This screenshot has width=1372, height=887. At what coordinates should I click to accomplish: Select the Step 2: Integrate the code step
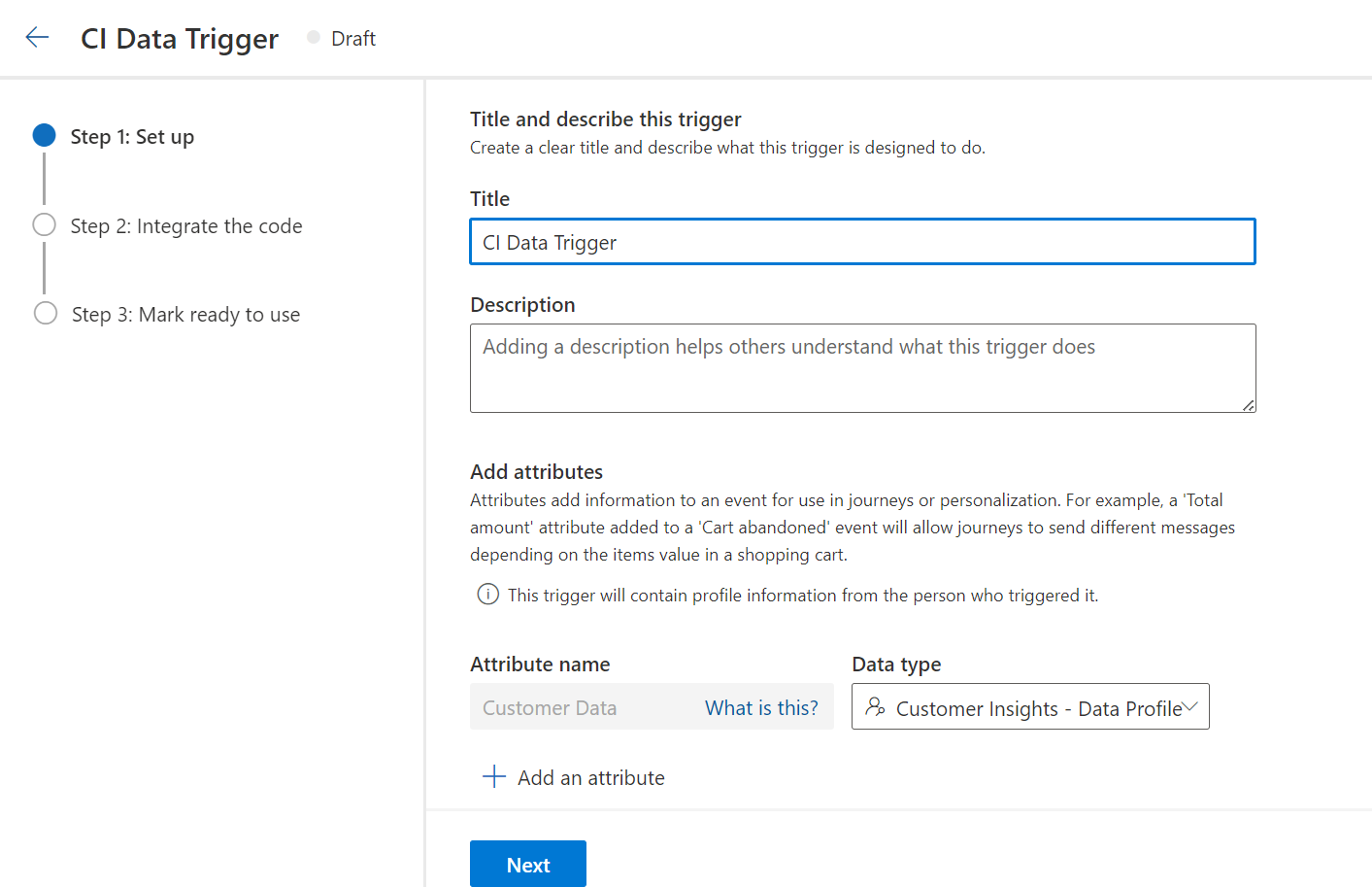187,225
